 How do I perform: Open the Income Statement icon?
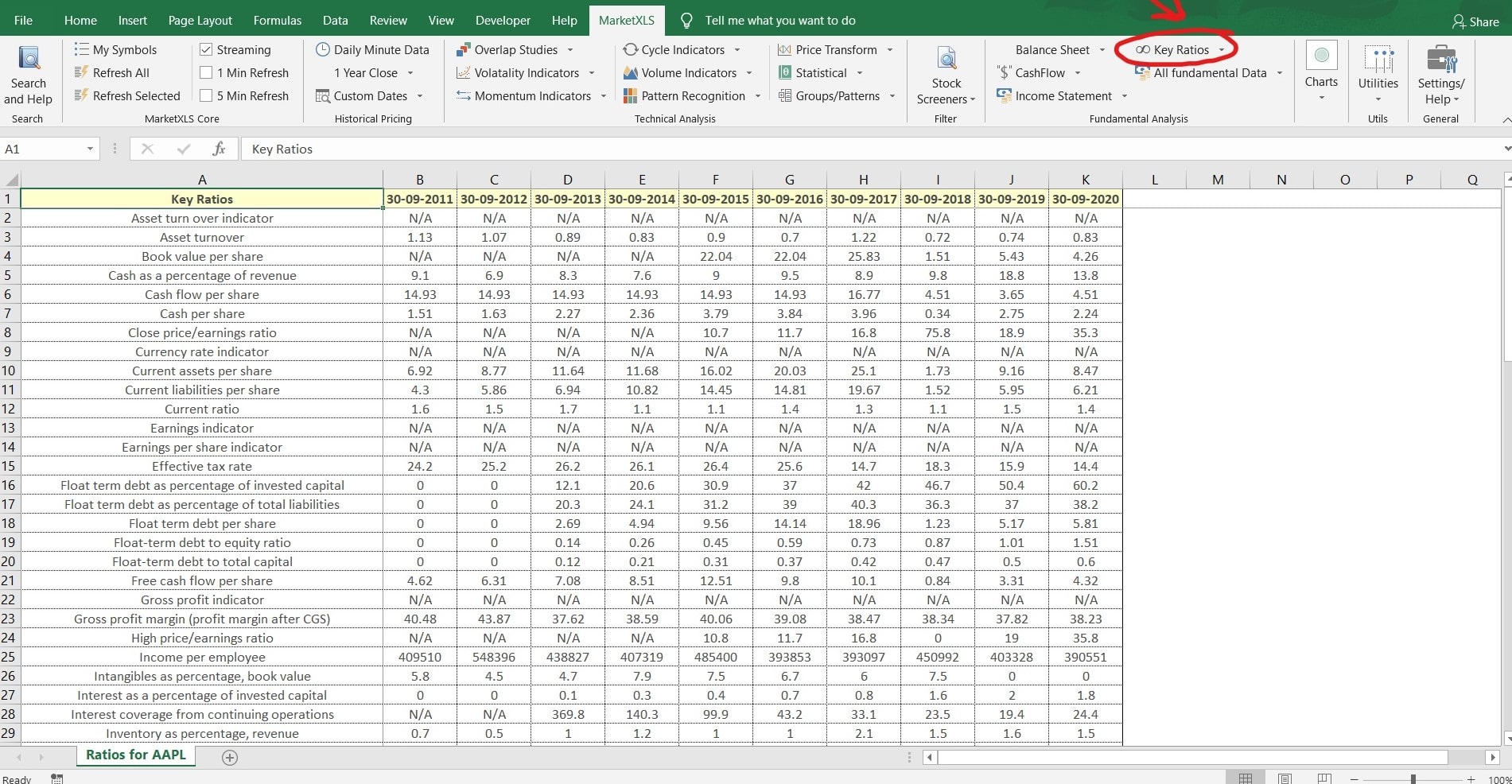click(1004, 95)
